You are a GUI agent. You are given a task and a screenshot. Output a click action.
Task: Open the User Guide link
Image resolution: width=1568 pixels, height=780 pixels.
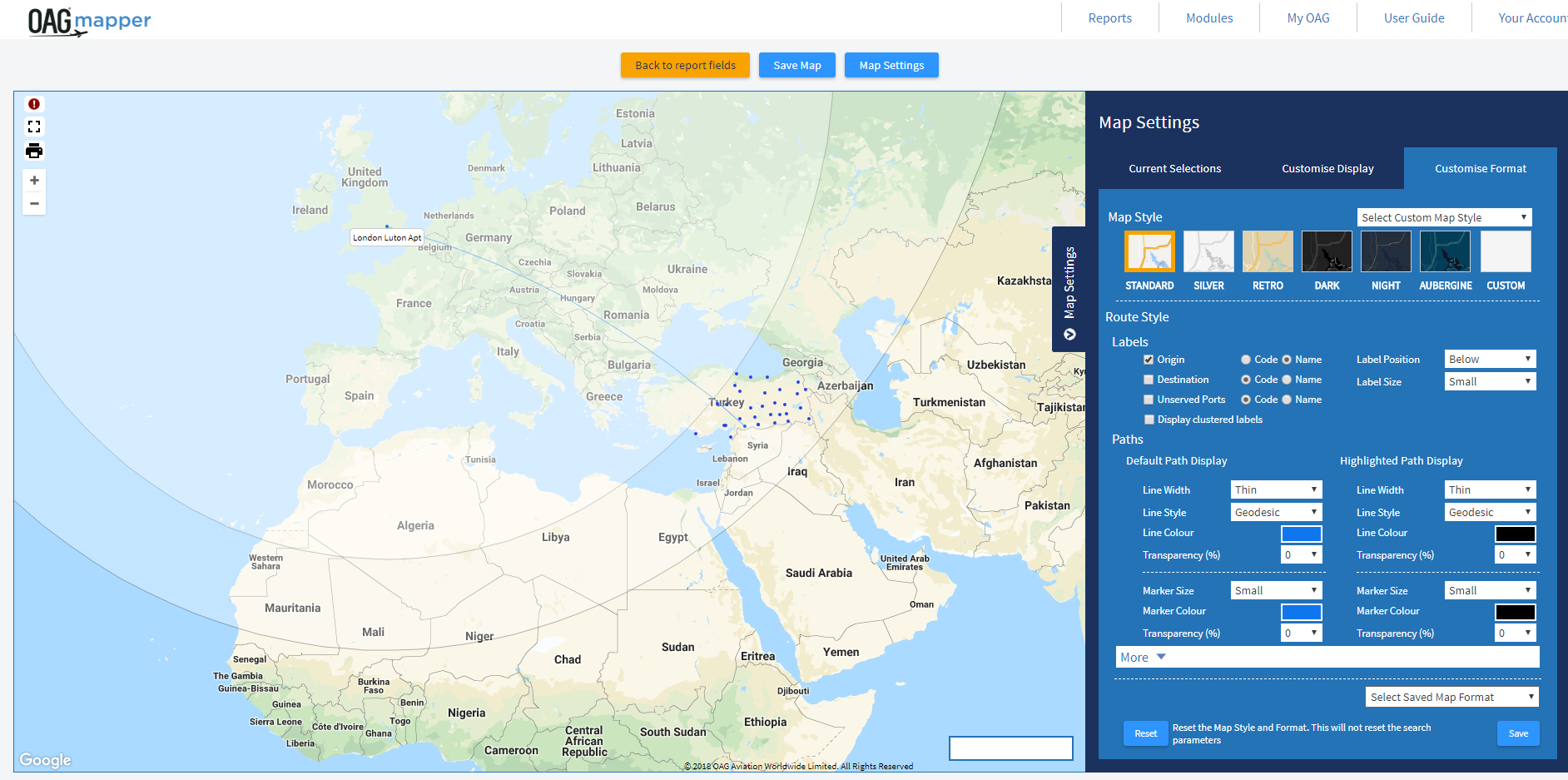pos(1414,17)
